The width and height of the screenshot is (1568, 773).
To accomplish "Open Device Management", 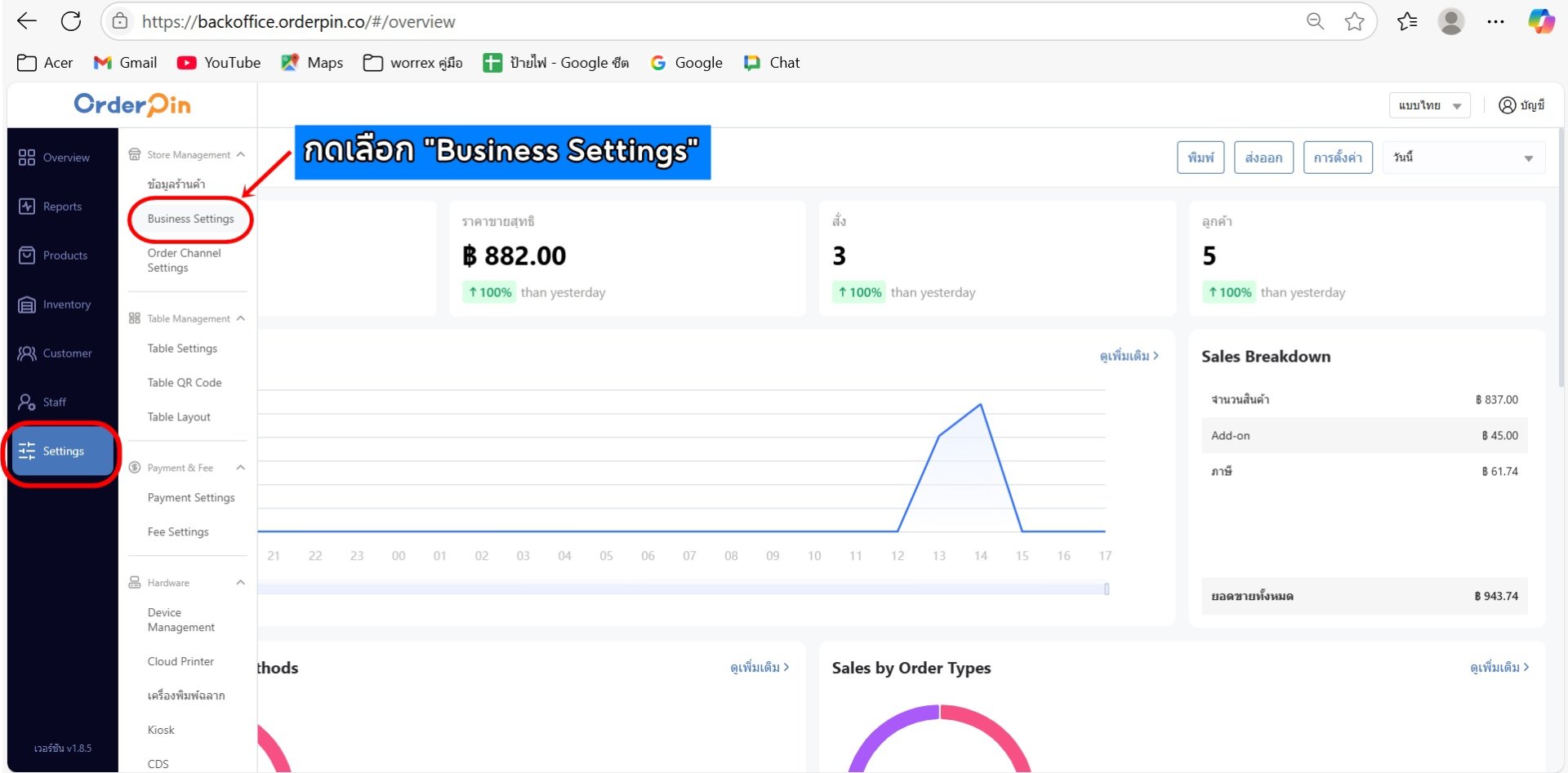I will click(181, 620).
